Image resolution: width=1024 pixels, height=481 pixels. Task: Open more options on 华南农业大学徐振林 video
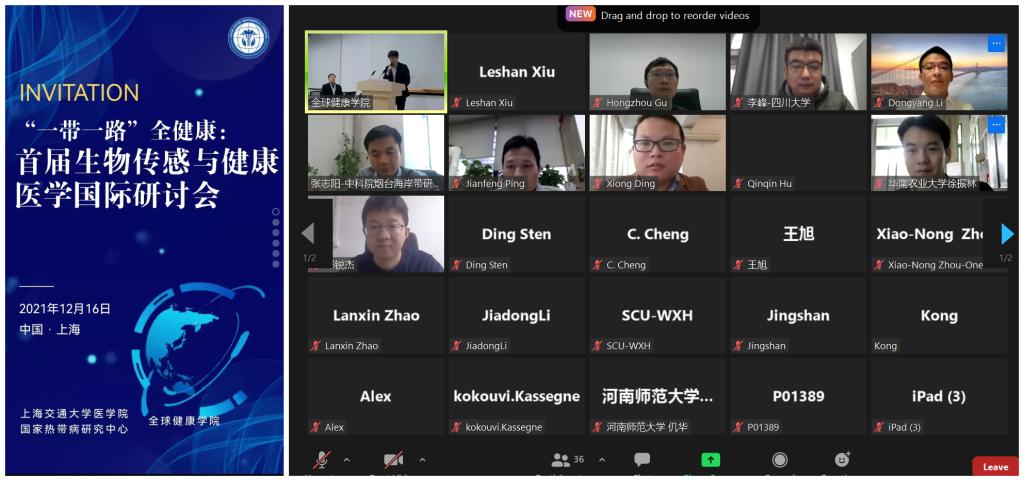click(x=996, y=125)
